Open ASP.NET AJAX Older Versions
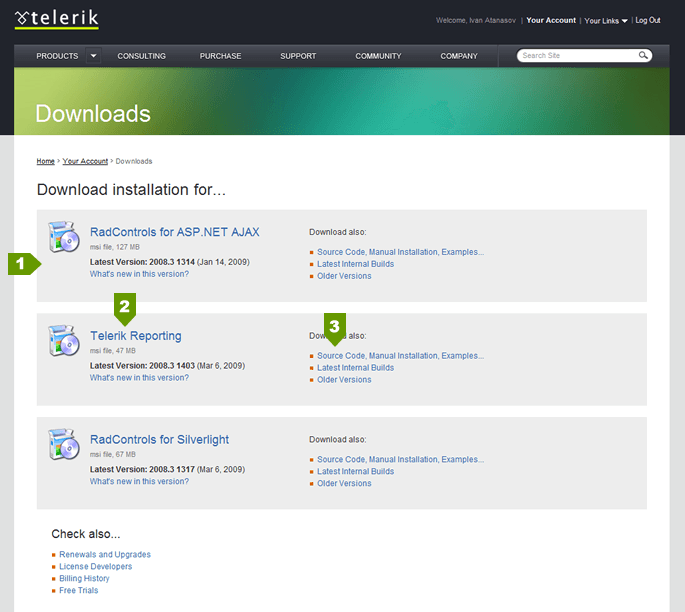Screen dimensions: 685x612 344,276
